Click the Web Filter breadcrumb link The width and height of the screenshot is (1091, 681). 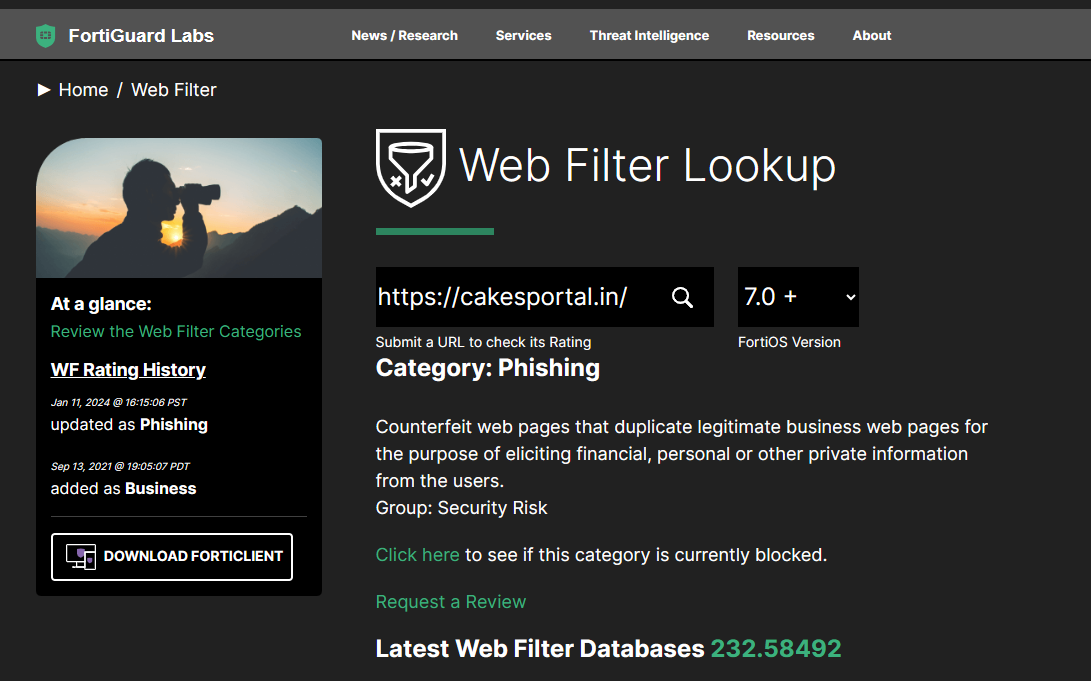click(x=174, y=90)
